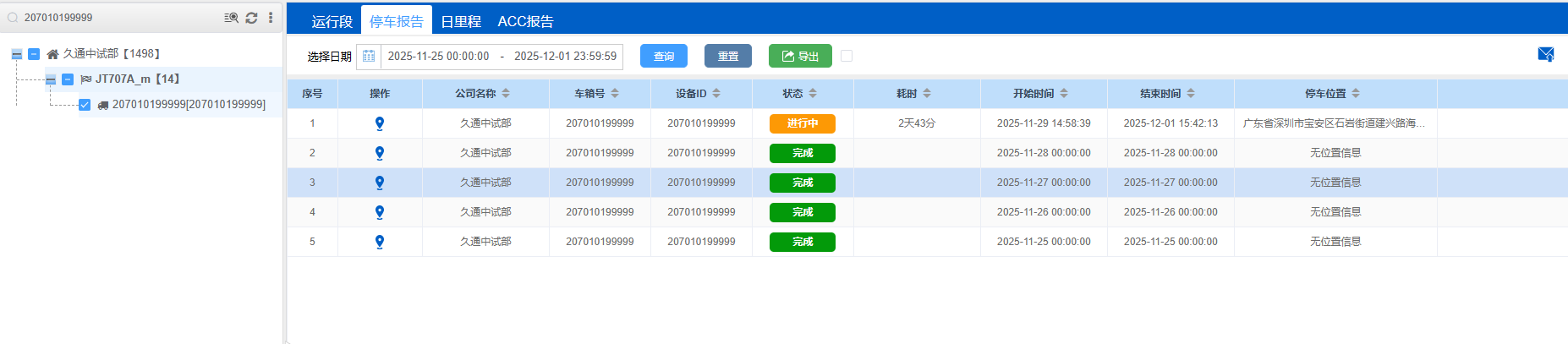Open the three-dot more options menu
Viewport: 1568px width, 344px height.
pos(271,18)
